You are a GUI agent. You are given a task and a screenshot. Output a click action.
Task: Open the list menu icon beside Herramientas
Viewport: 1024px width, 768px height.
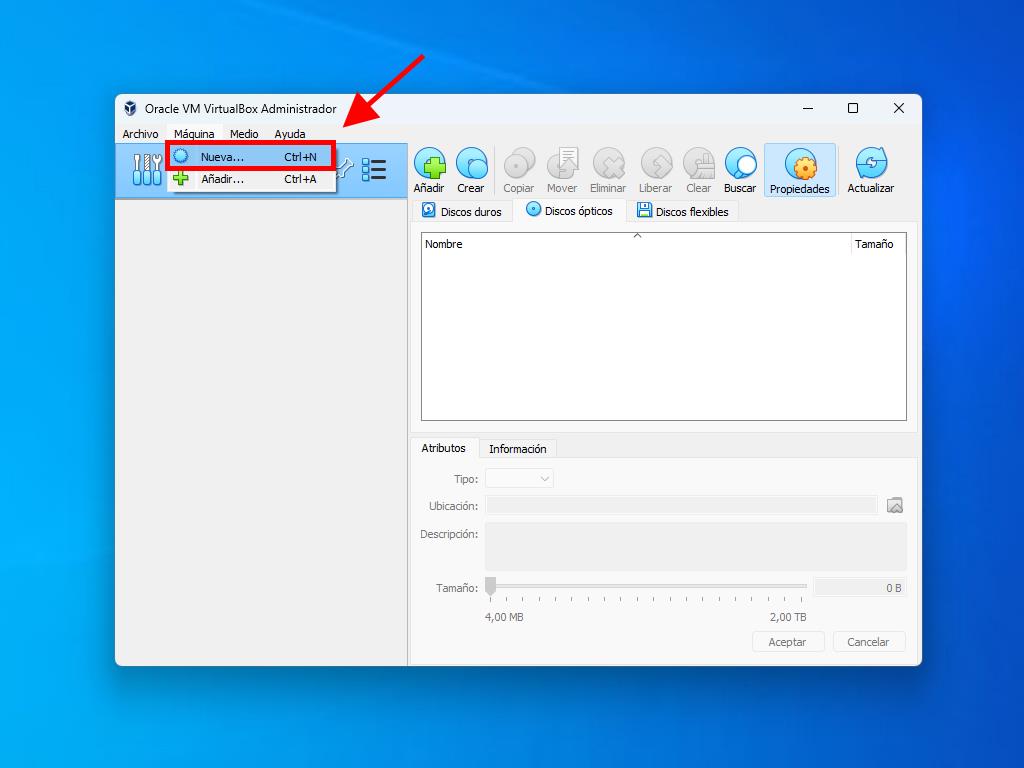374,169
